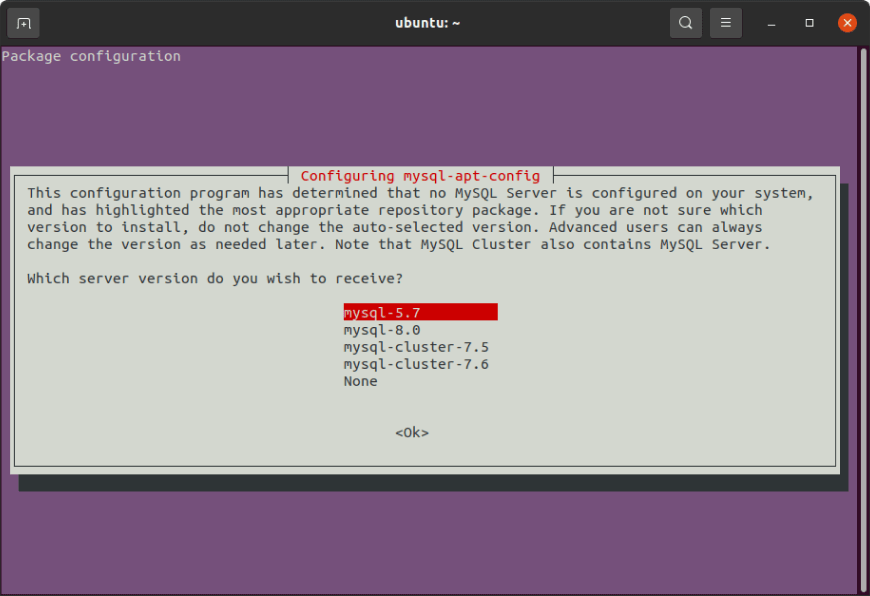Choose mysql-cluster-7.5 from the list
The width and height of the screenshot is (870, 596).
point(416,347)
